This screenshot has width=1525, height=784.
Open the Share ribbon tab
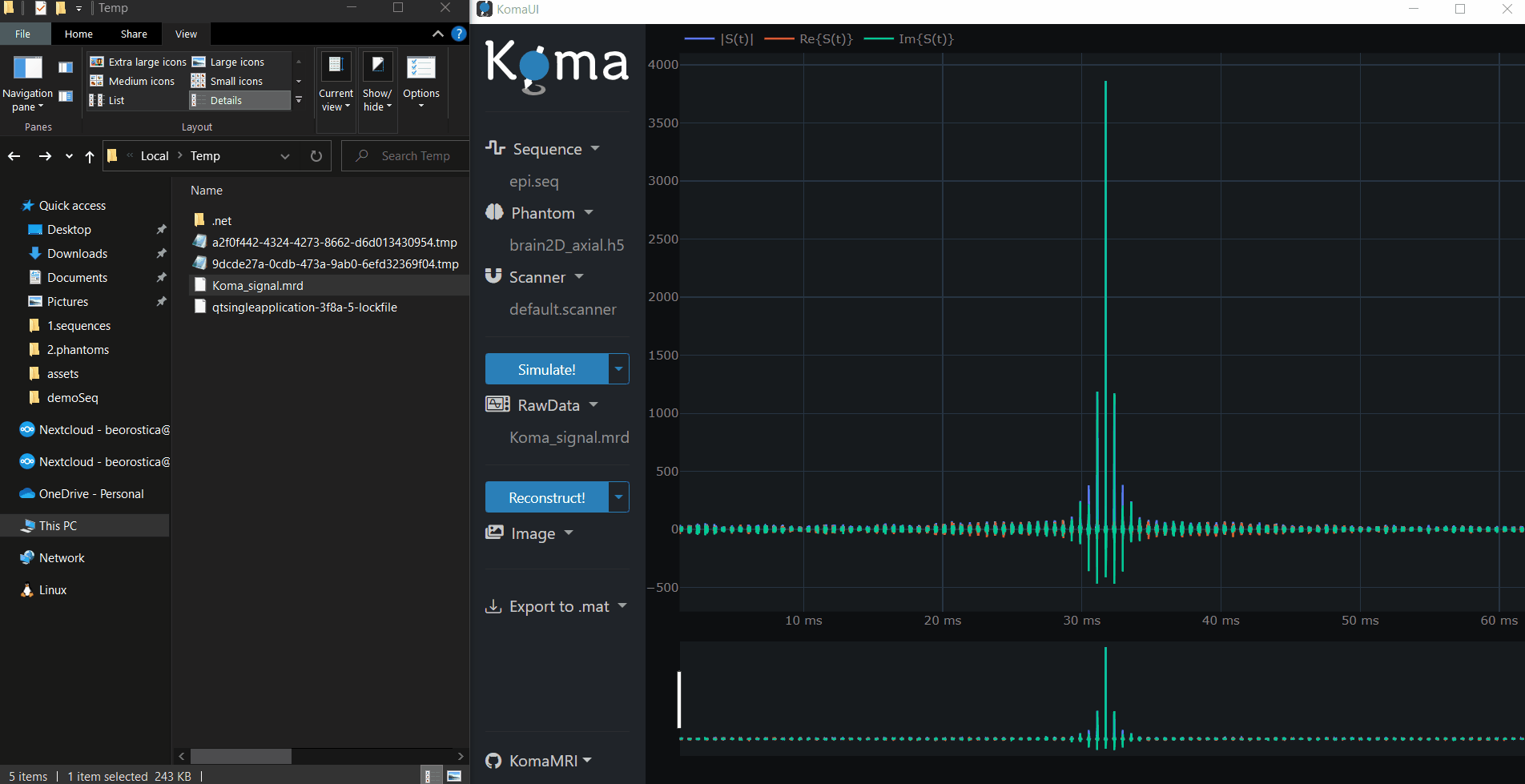click(134, 34)
